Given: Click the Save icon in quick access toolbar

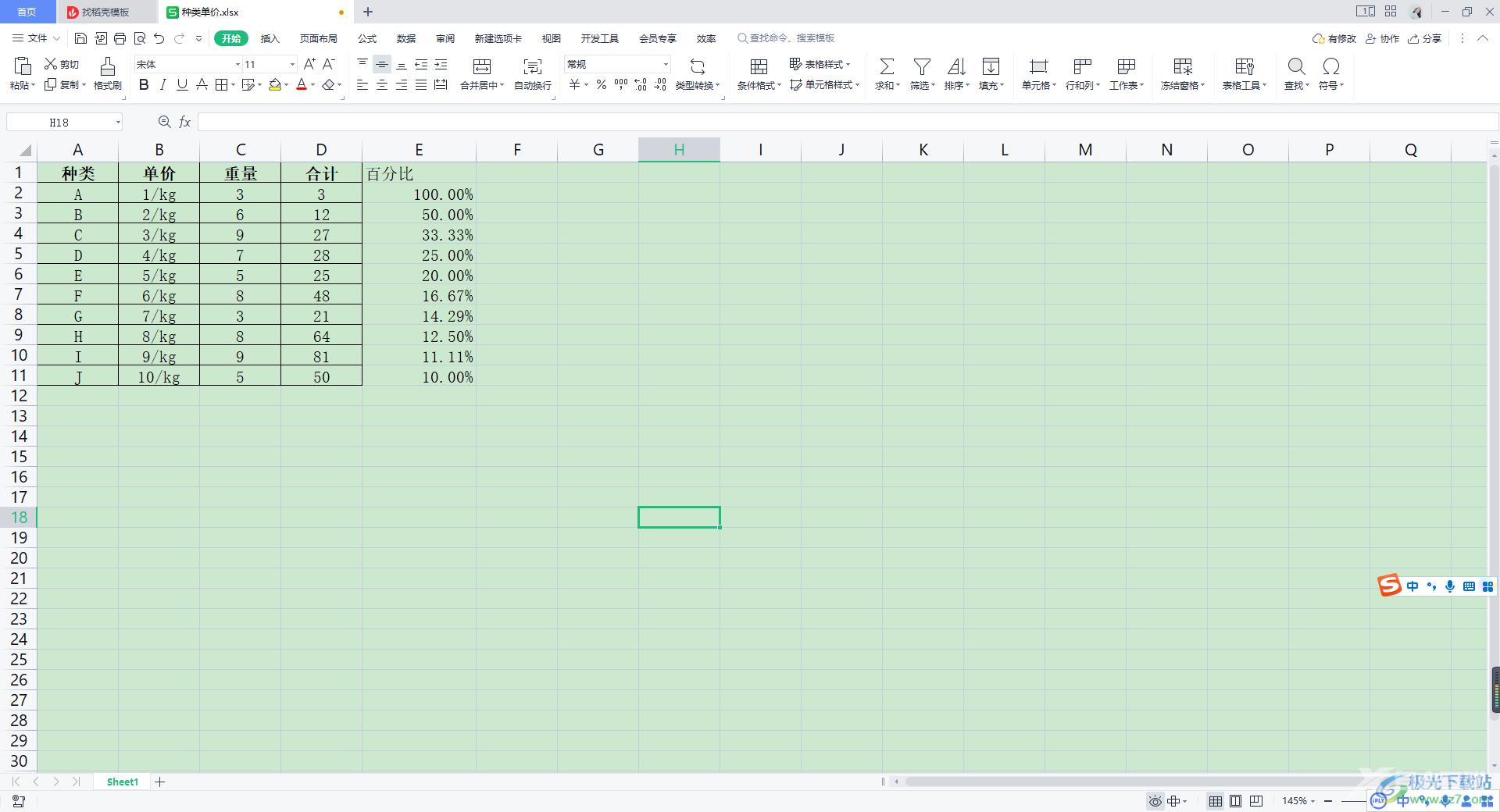Looking at the screenshot, I should coord(81,38).
